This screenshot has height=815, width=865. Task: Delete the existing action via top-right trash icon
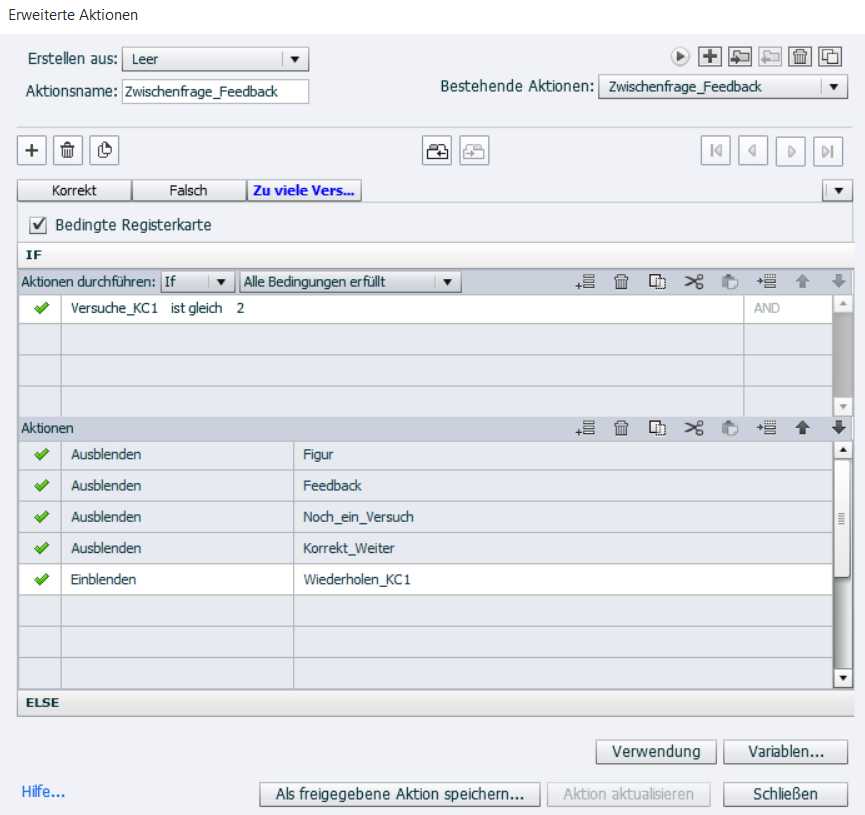(x=800, y=57)
